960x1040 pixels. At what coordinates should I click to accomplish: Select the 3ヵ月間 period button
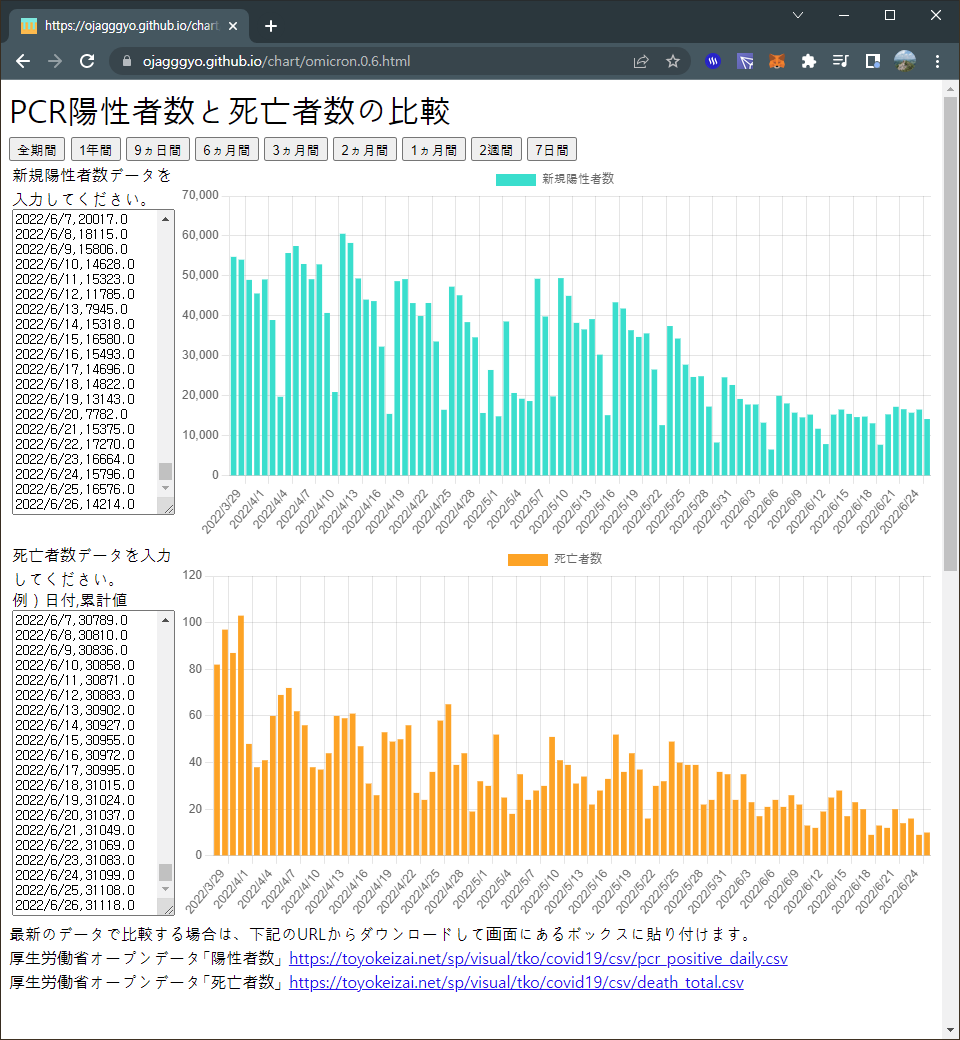point(296,150)
